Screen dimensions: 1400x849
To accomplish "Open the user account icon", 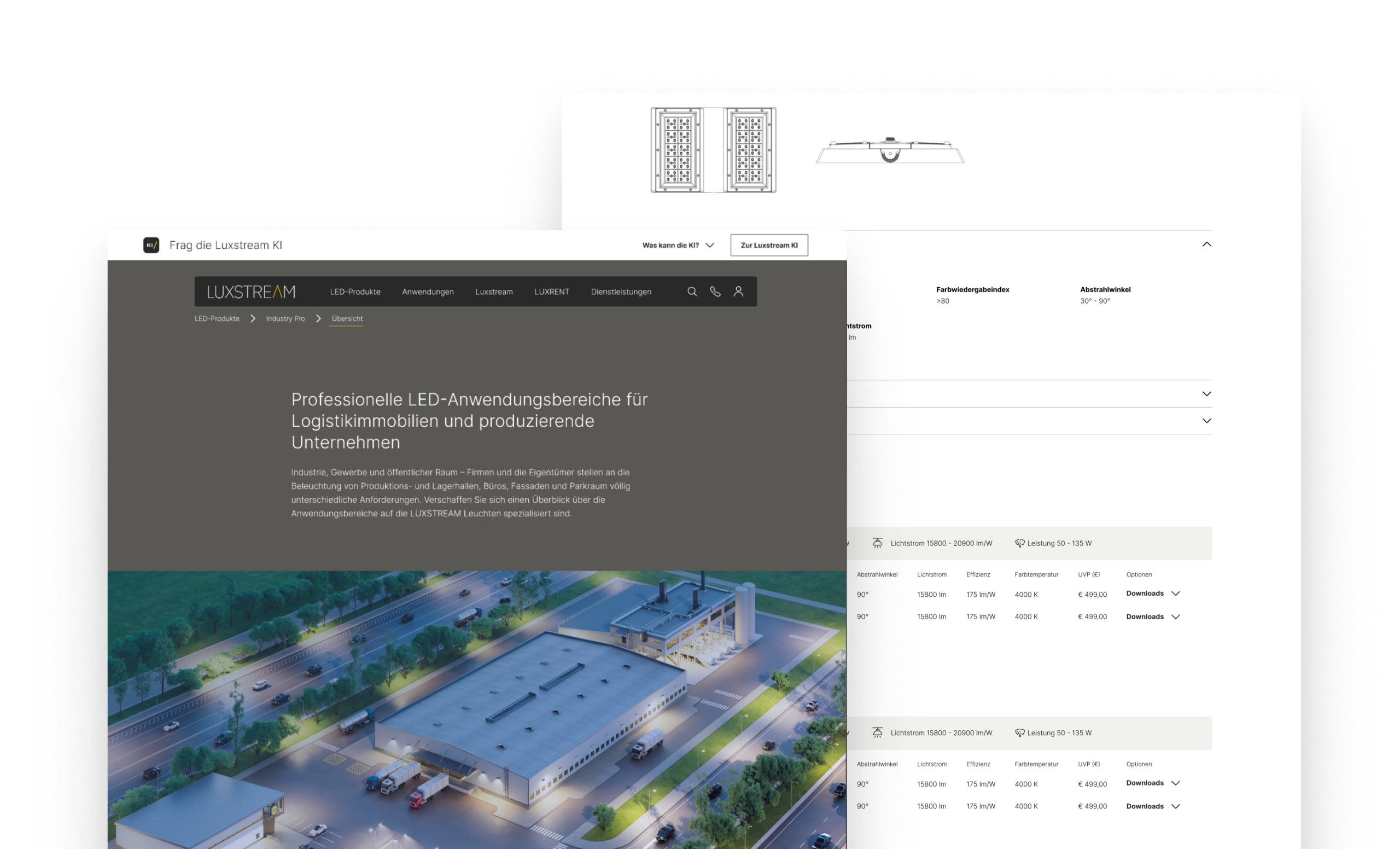I will [738, 292].
